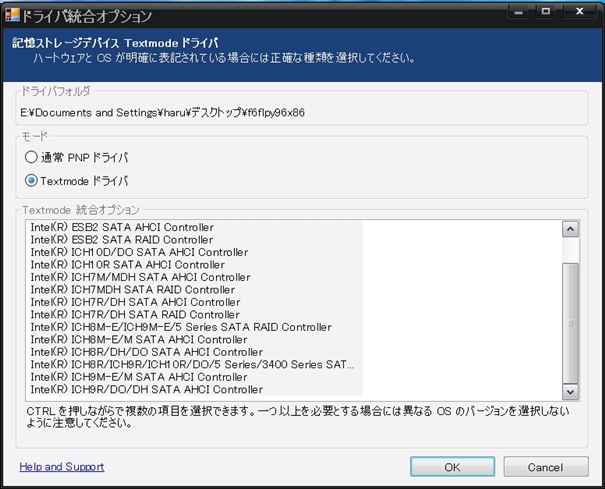Open the Help and Support link
Viewport: 605px width, 489px height.
tap(62, 467)
